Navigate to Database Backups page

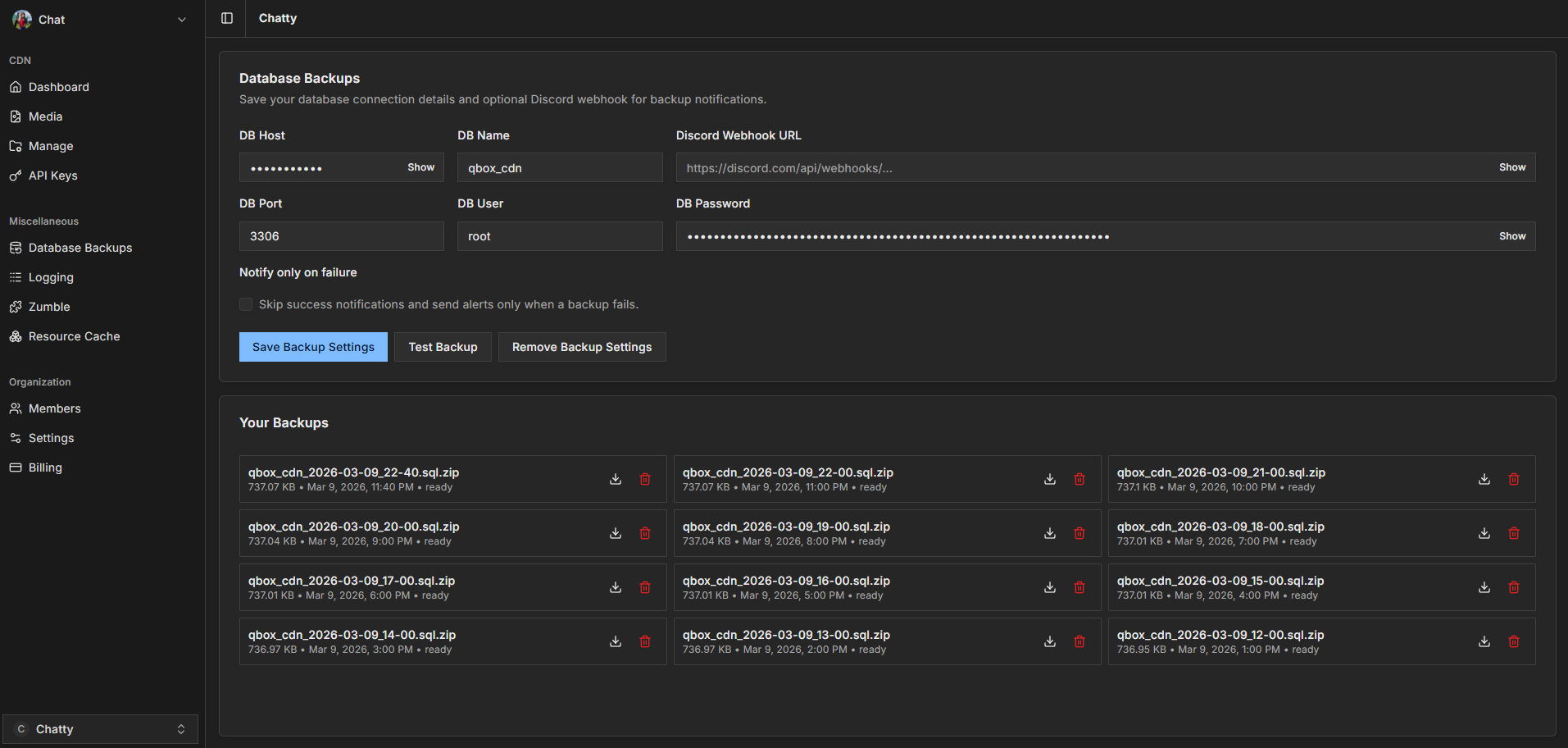coord(80,247)
